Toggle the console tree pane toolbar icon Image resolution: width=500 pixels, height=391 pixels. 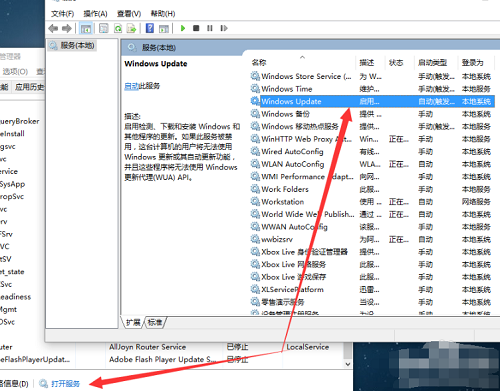coord(86,28)
